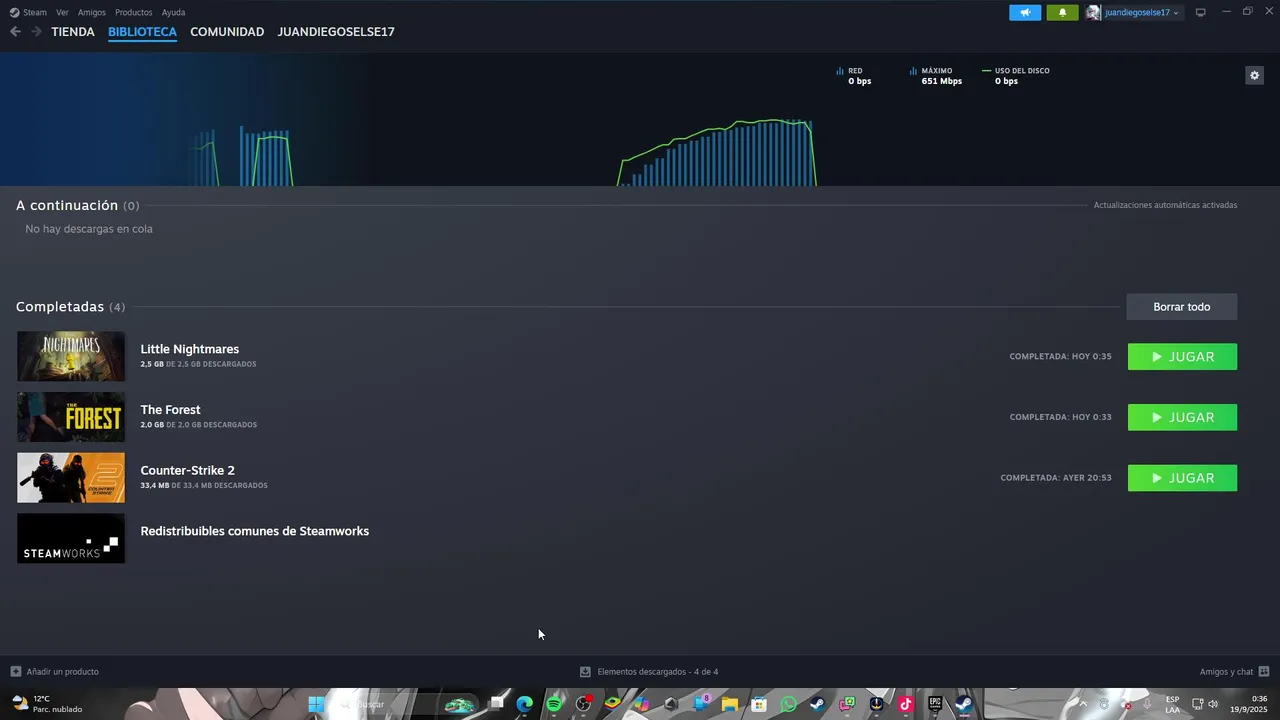Open the Ayuda menu
This screenshot has width=1280, height=720.
(x=173, y=12)
